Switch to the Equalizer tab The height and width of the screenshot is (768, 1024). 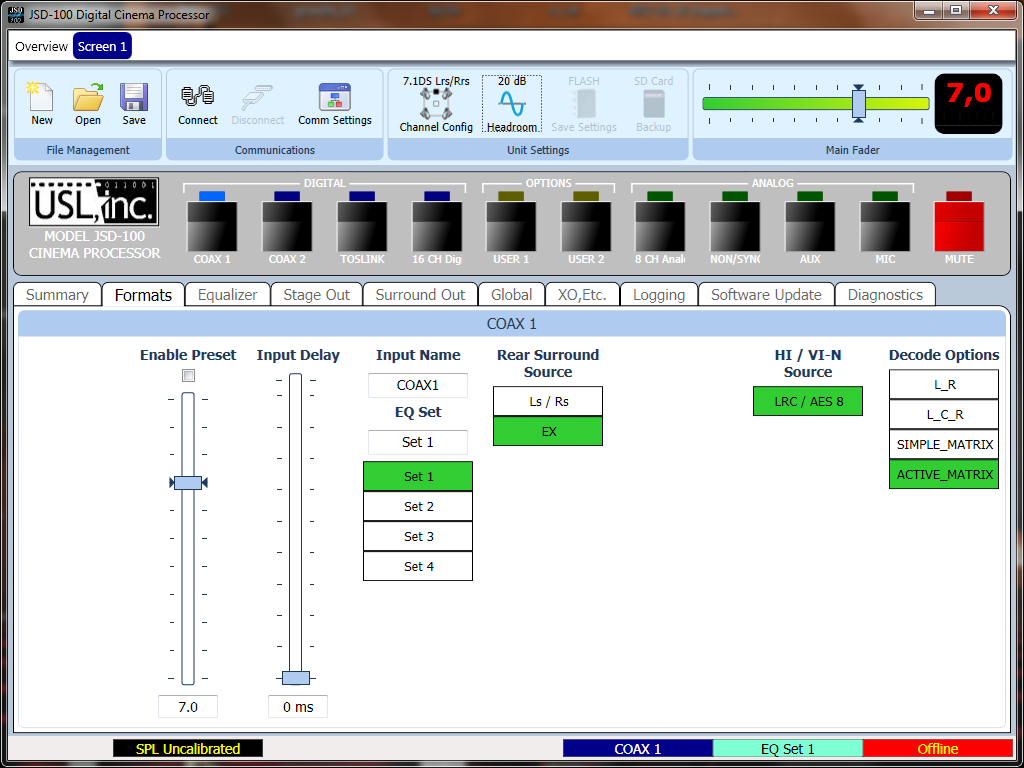coord(228,295)
